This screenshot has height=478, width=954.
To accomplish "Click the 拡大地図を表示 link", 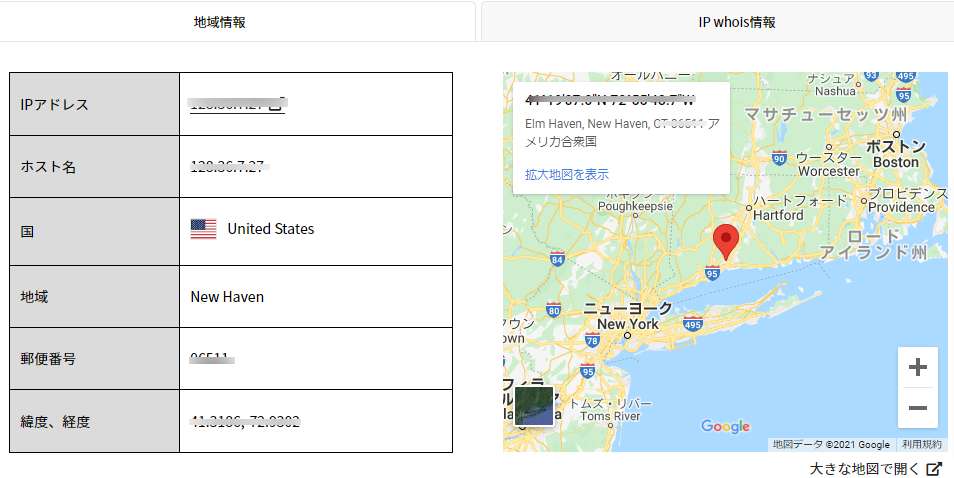I will 567,174.
